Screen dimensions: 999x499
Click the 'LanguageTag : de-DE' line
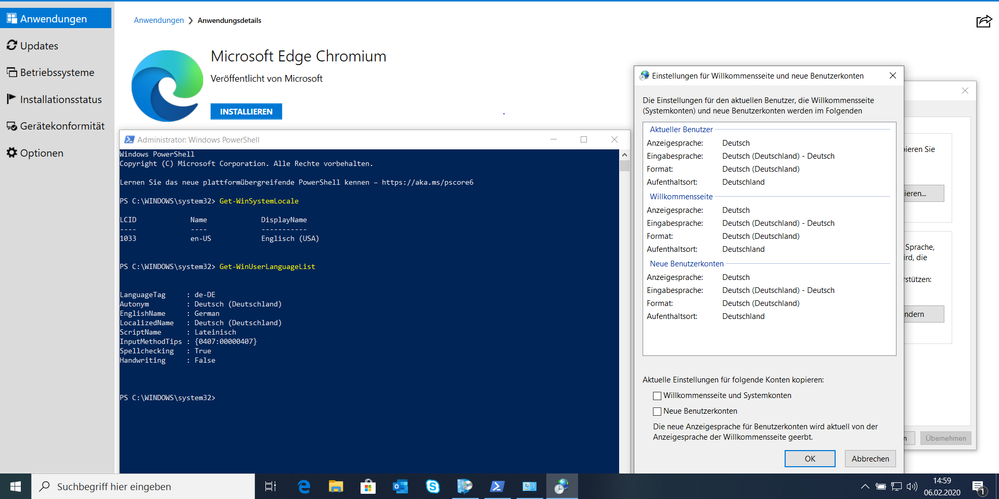[x=166, y=295]
